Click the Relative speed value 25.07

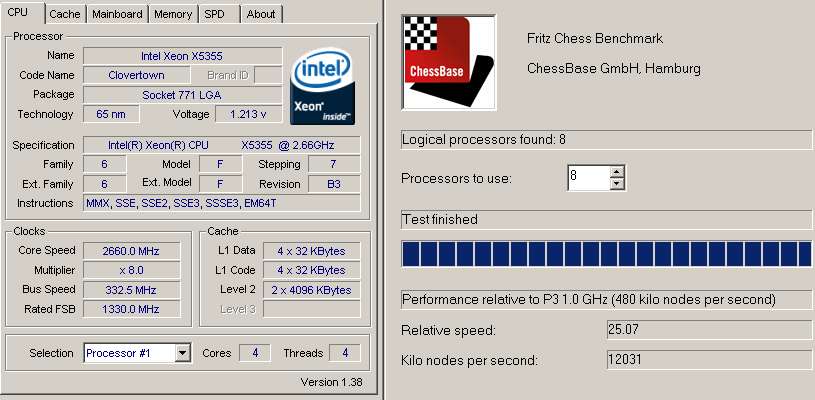[x=709, y=329]
